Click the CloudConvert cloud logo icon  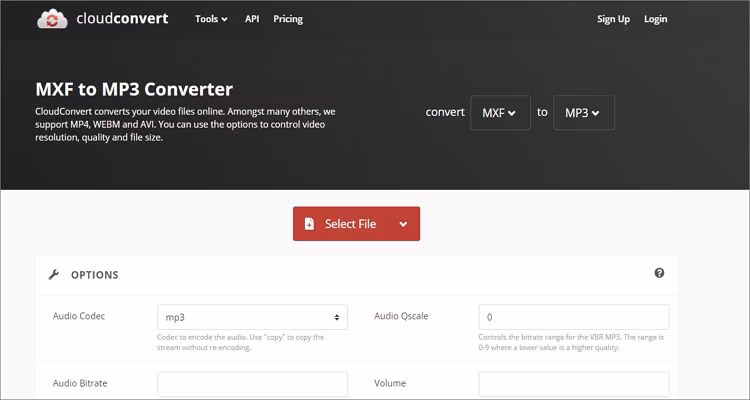click(52, 19)
